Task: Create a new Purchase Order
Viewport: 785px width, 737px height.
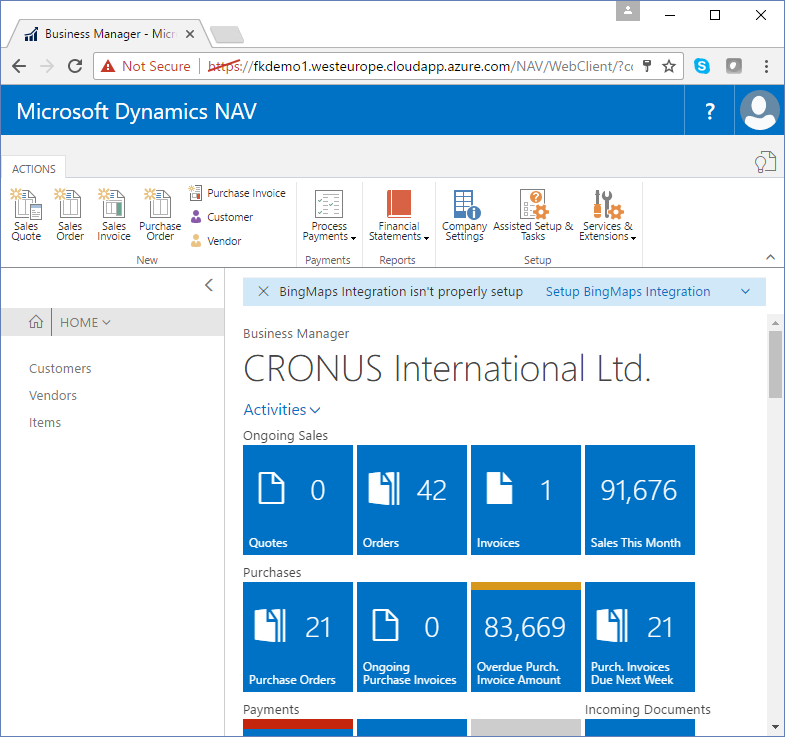Action: coord(160,214)
